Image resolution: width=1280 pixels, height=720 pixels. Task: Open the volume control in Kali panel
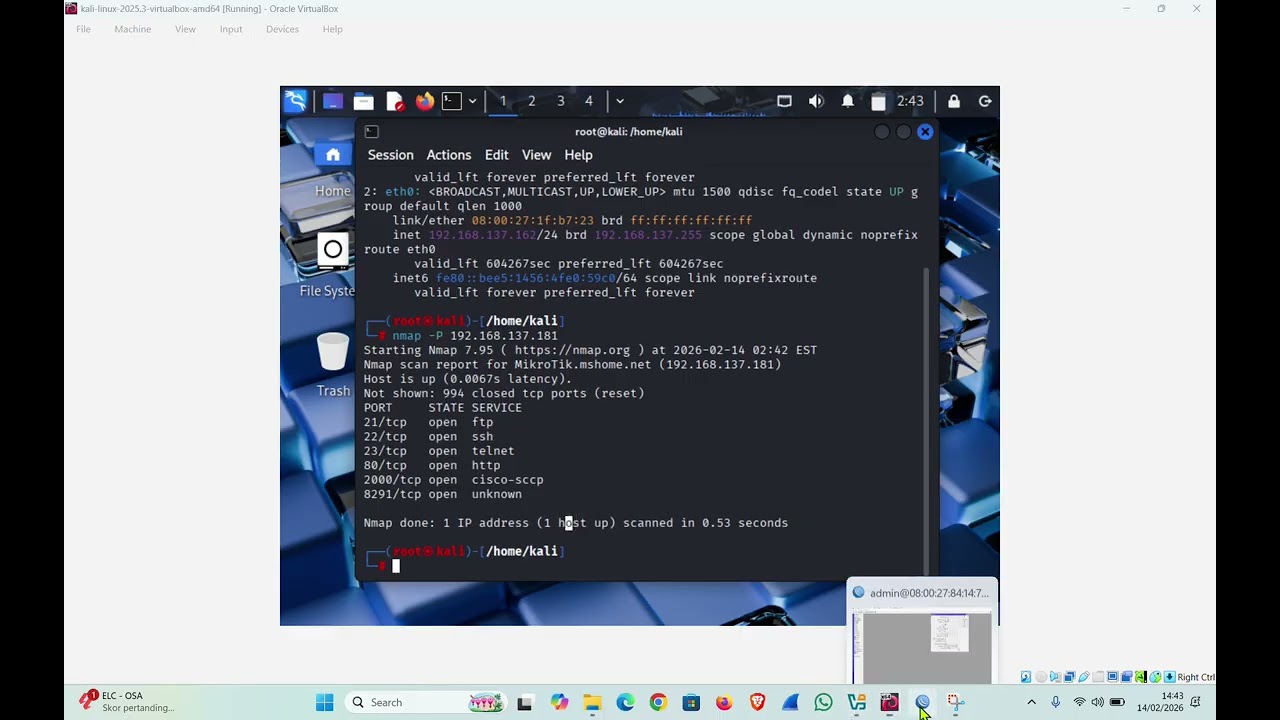(816, 101)
